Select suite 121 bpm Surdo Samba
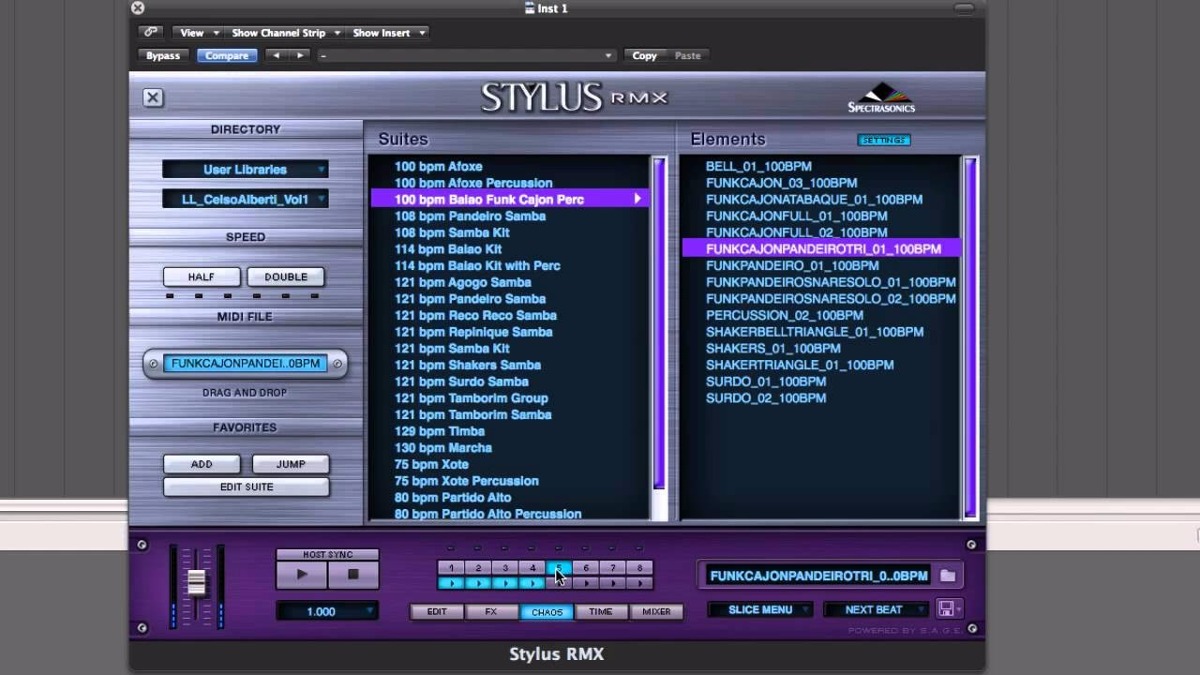Screen dimensions: 1200x675 coord(461,381)
